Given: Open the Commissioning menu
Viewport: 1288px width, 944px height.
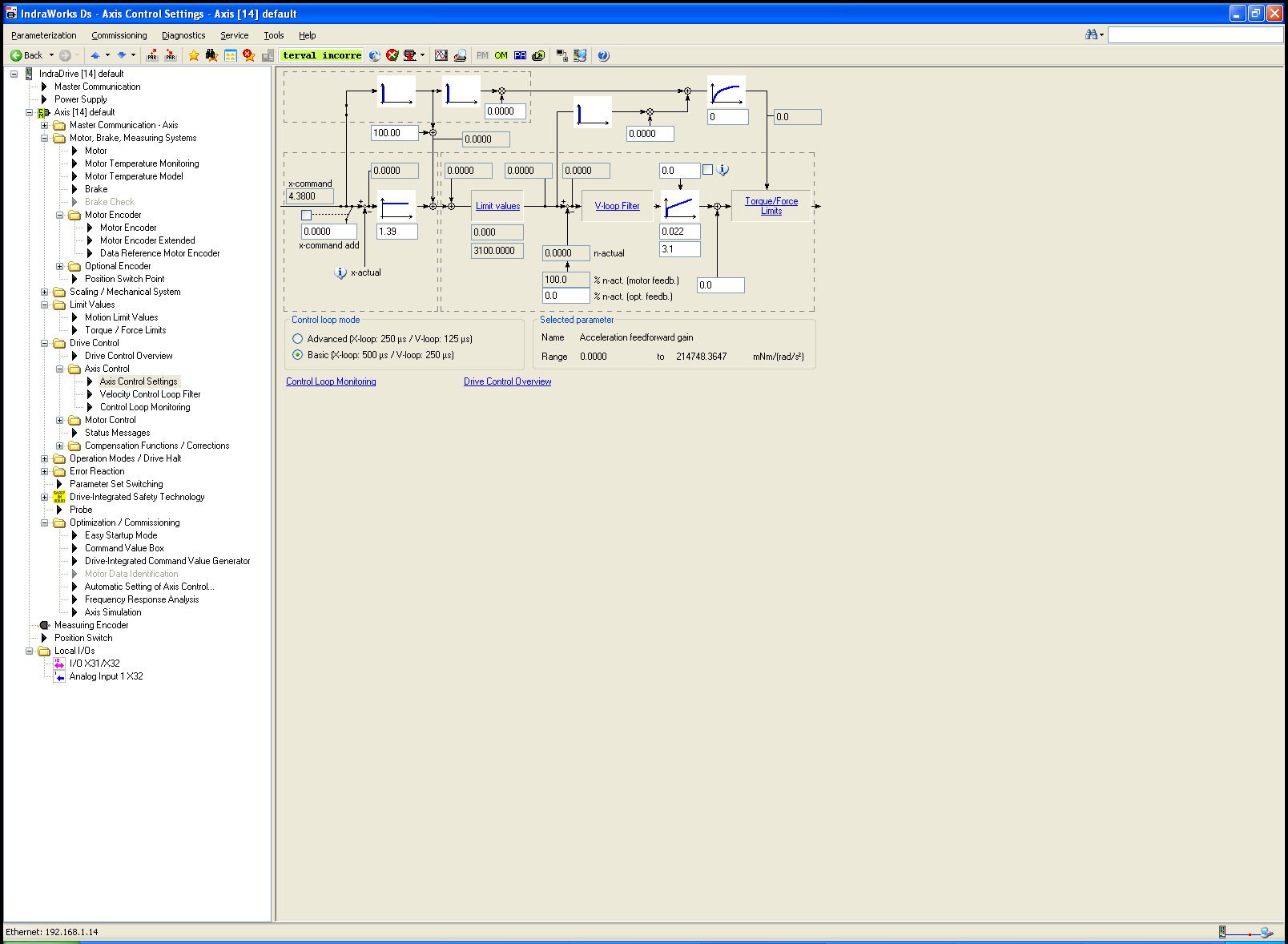Looking at the screenshot, I should click(119, 35).
